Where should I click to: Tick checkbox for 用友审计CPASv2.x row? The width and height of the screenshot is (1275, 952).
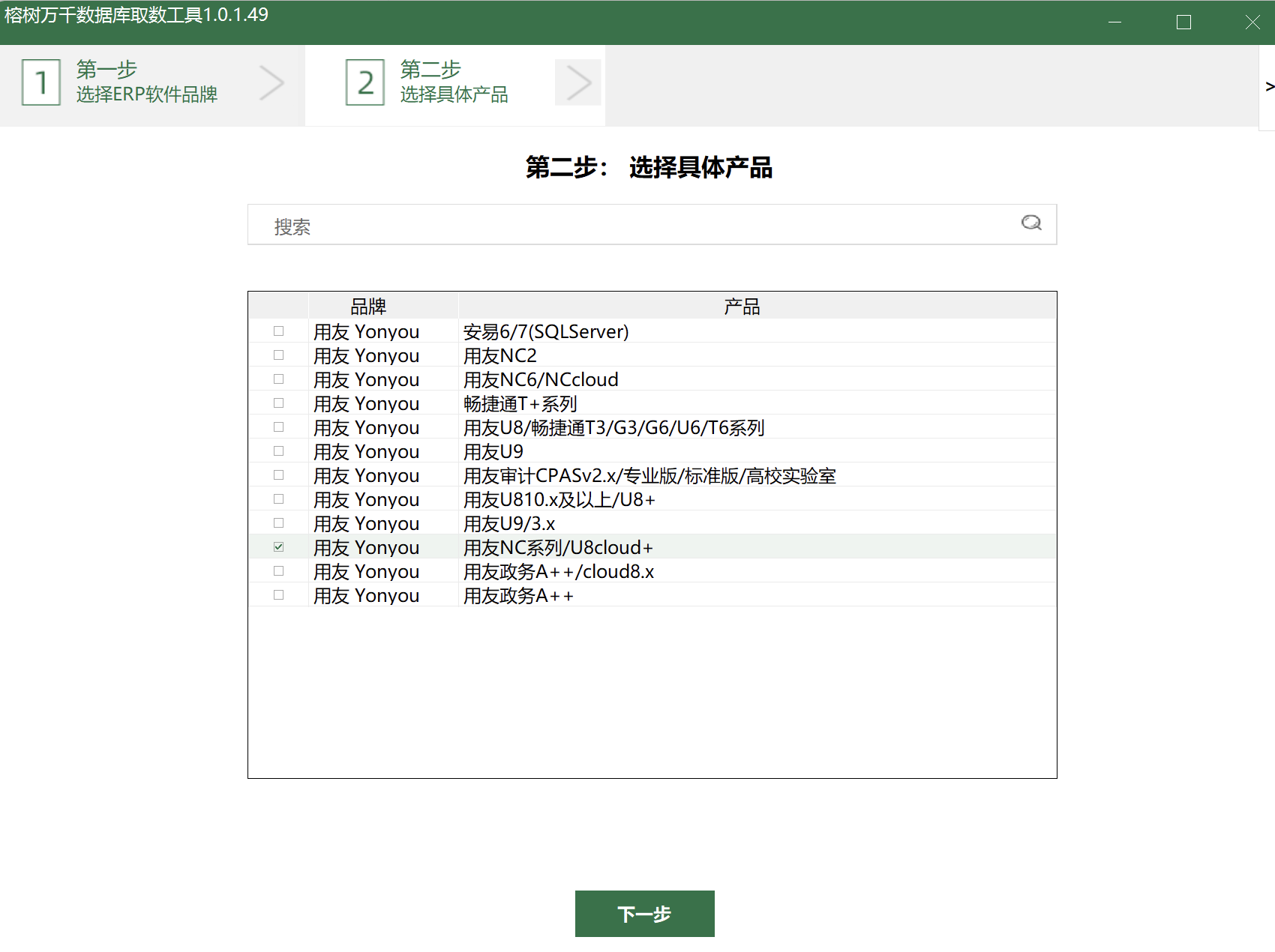pos(279,475)
